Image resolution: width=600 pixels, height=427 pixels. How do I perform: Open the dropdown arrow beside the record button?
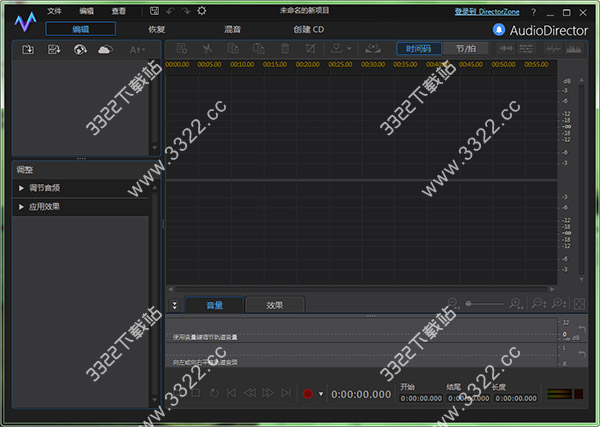tap(321, 394)
